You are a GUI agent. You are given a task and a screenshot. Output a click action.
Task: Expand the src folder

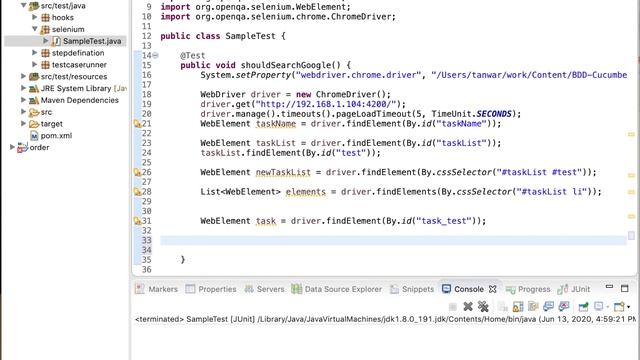[24, 112]
